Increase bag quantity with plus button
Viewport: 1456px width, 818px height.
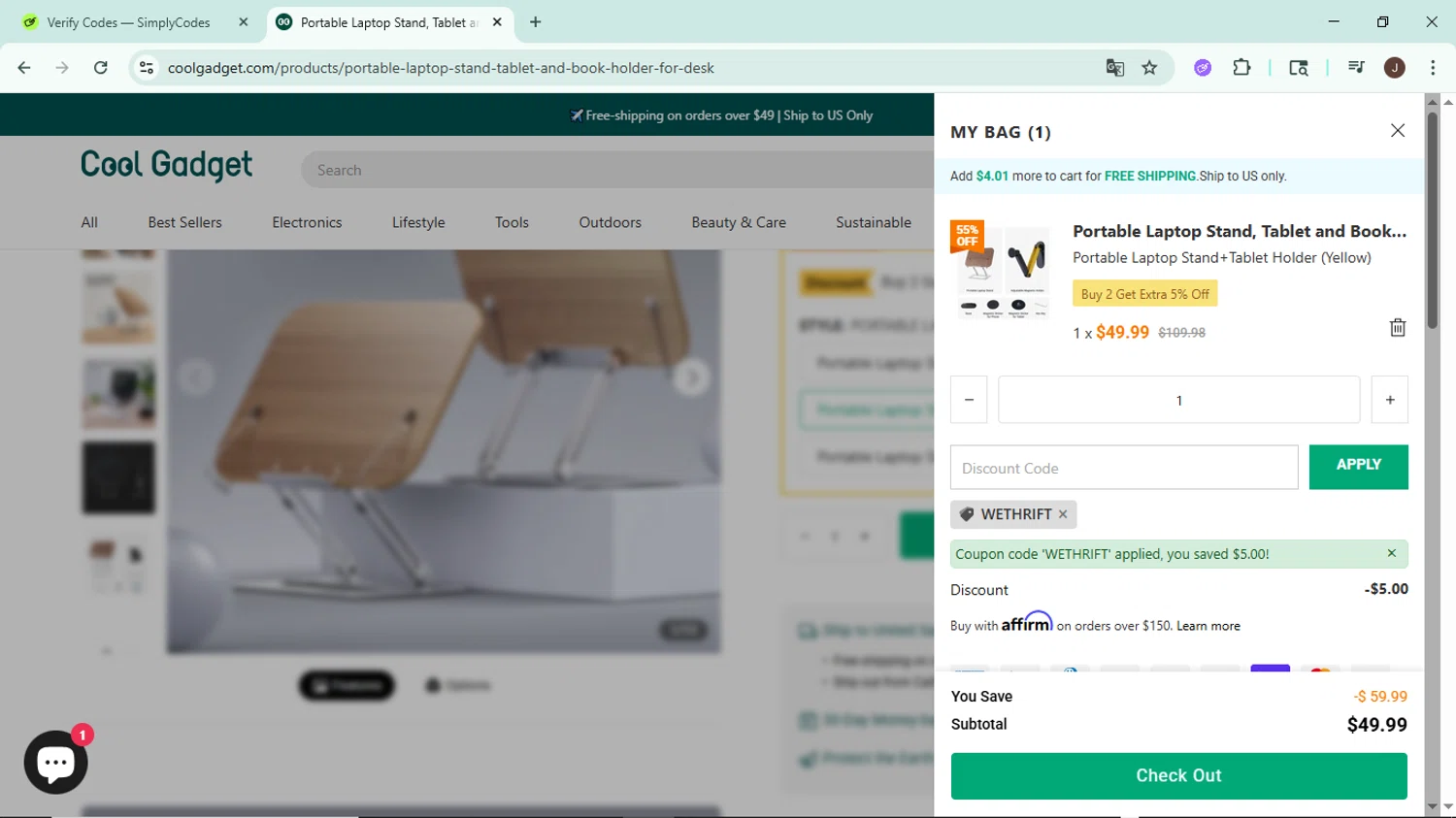[1390, 400]
